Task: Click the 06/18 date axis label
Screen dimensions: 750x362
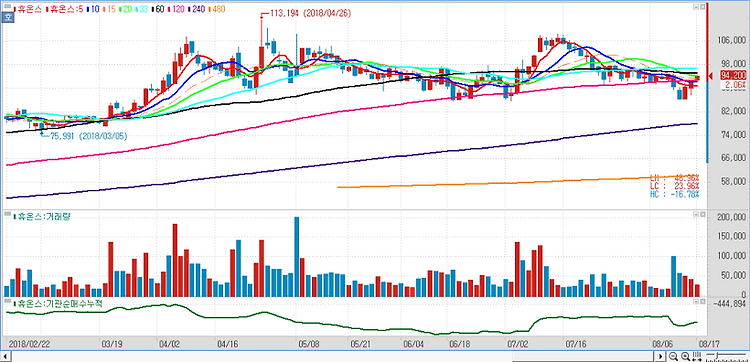Action: coord(461,344)
